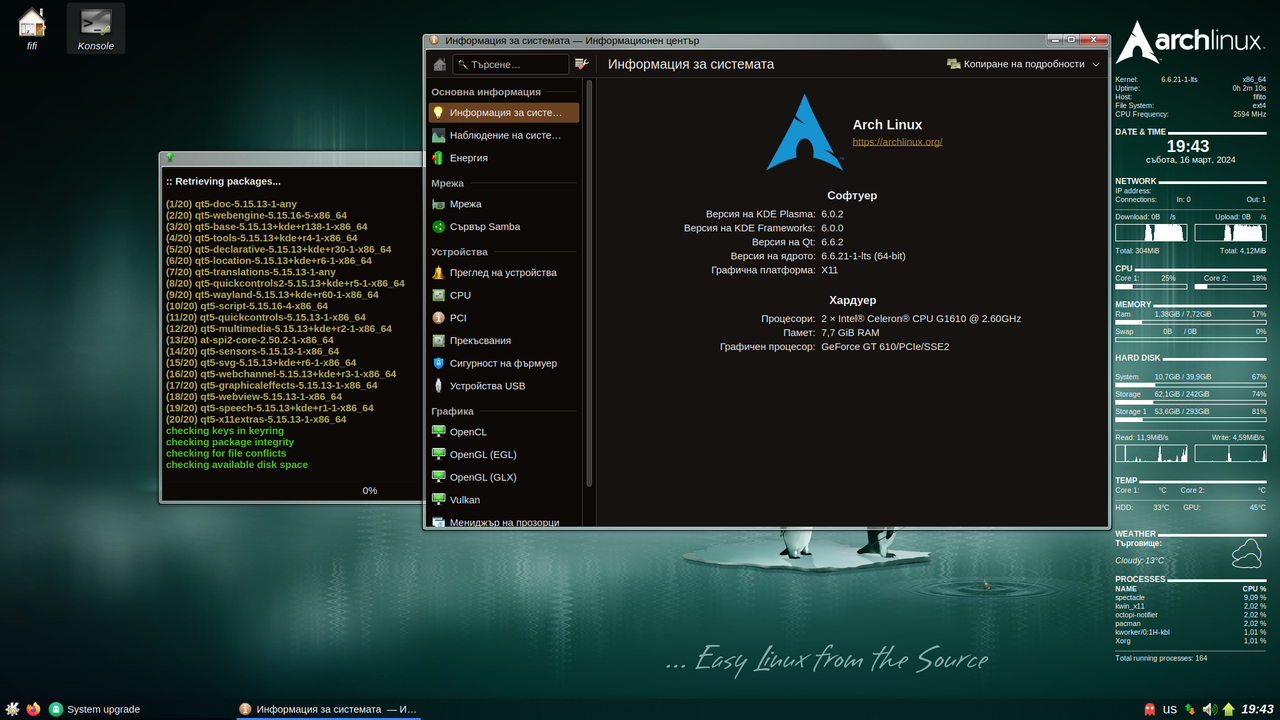
Task: Click the lightbulb icon for Информация за системата
Action: (x=438, y=113)
